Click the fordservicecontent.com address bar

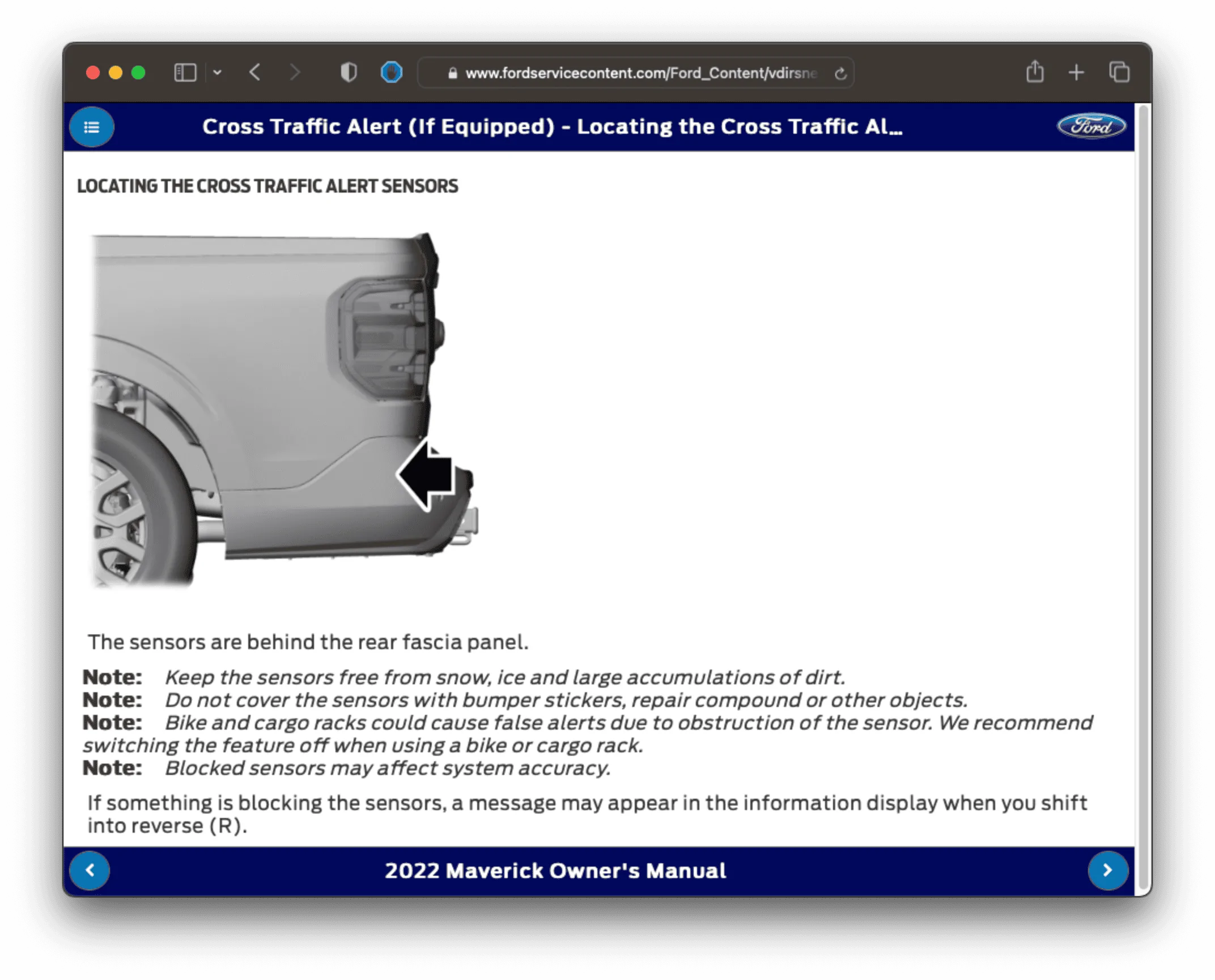point(636,73)
